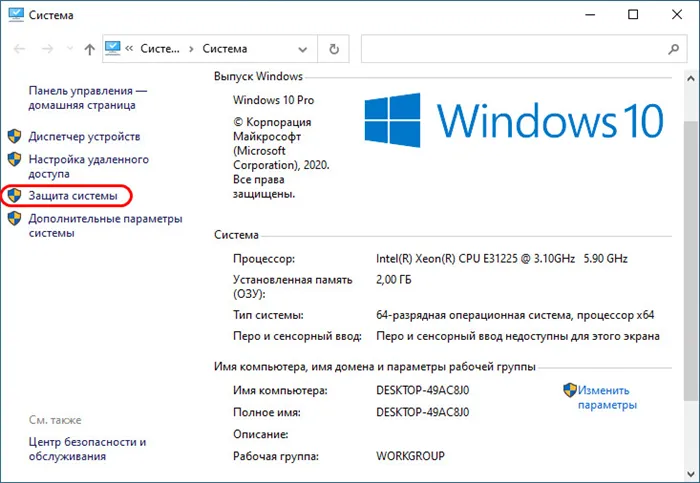The image size is (700, 483).
Task: Minimize the Система window
Action: (x=590, y=14)
